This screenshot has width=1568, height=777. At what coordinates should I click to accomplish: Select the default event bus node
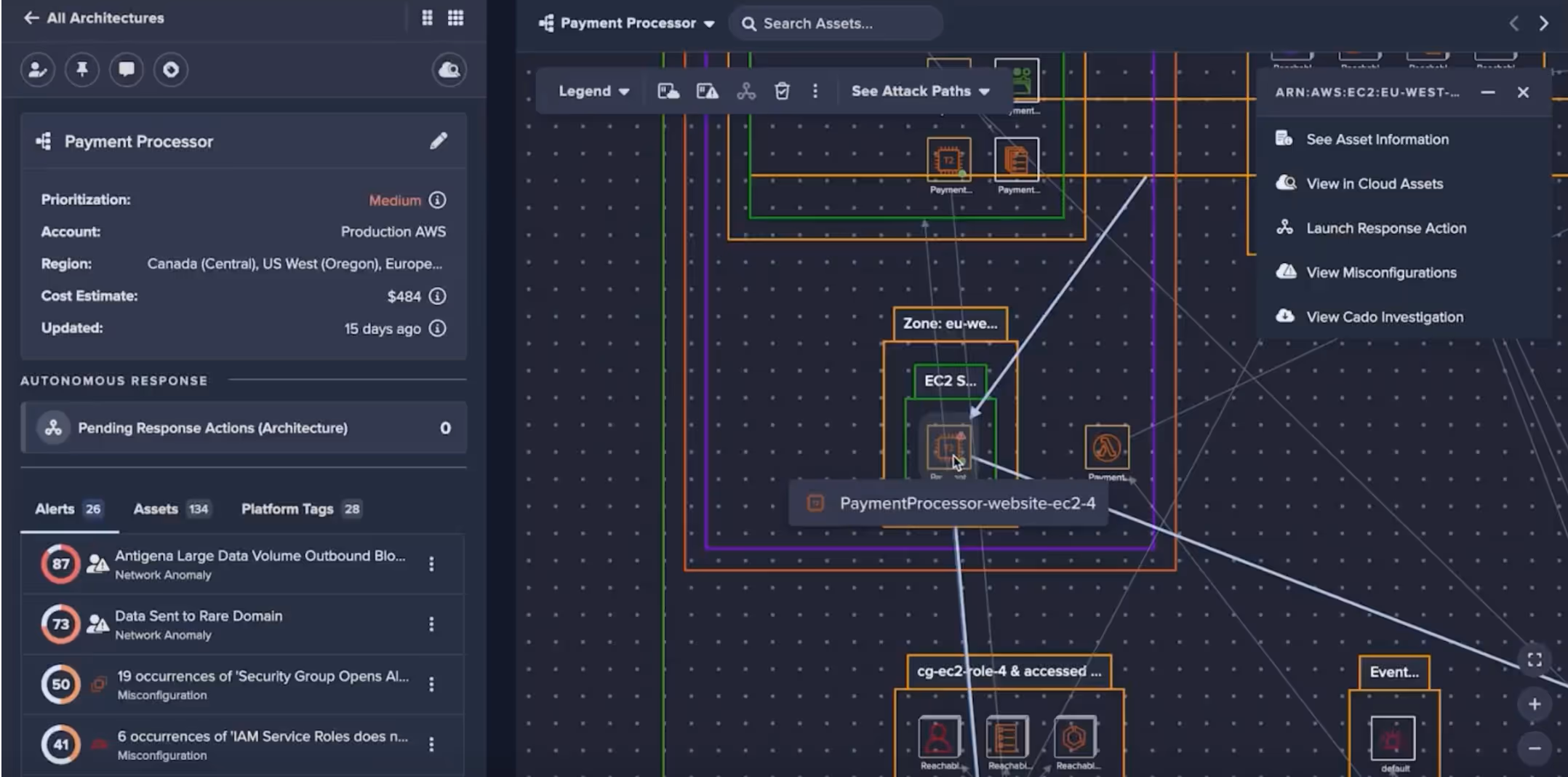tap(1393, 739)
